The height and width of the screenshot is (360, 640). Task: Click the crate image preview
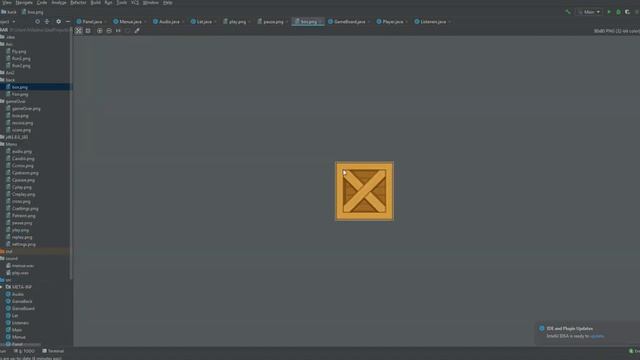click(364, 191)
